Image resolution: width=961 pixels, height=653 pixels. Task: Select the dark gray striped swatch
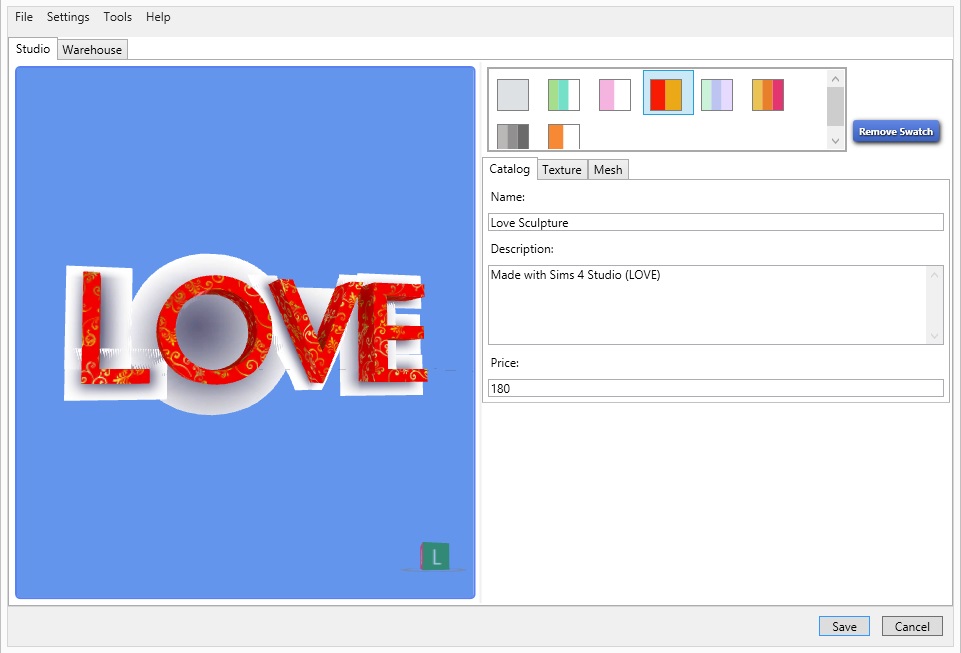[513, 137]
